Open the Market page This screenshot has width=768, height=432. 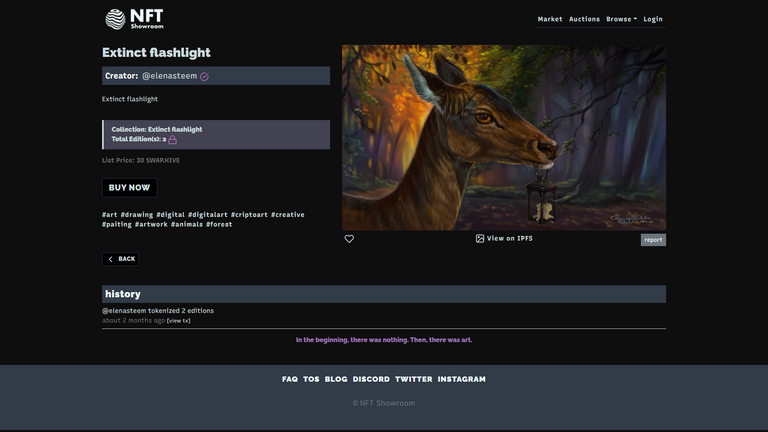(x=550, y=19)
